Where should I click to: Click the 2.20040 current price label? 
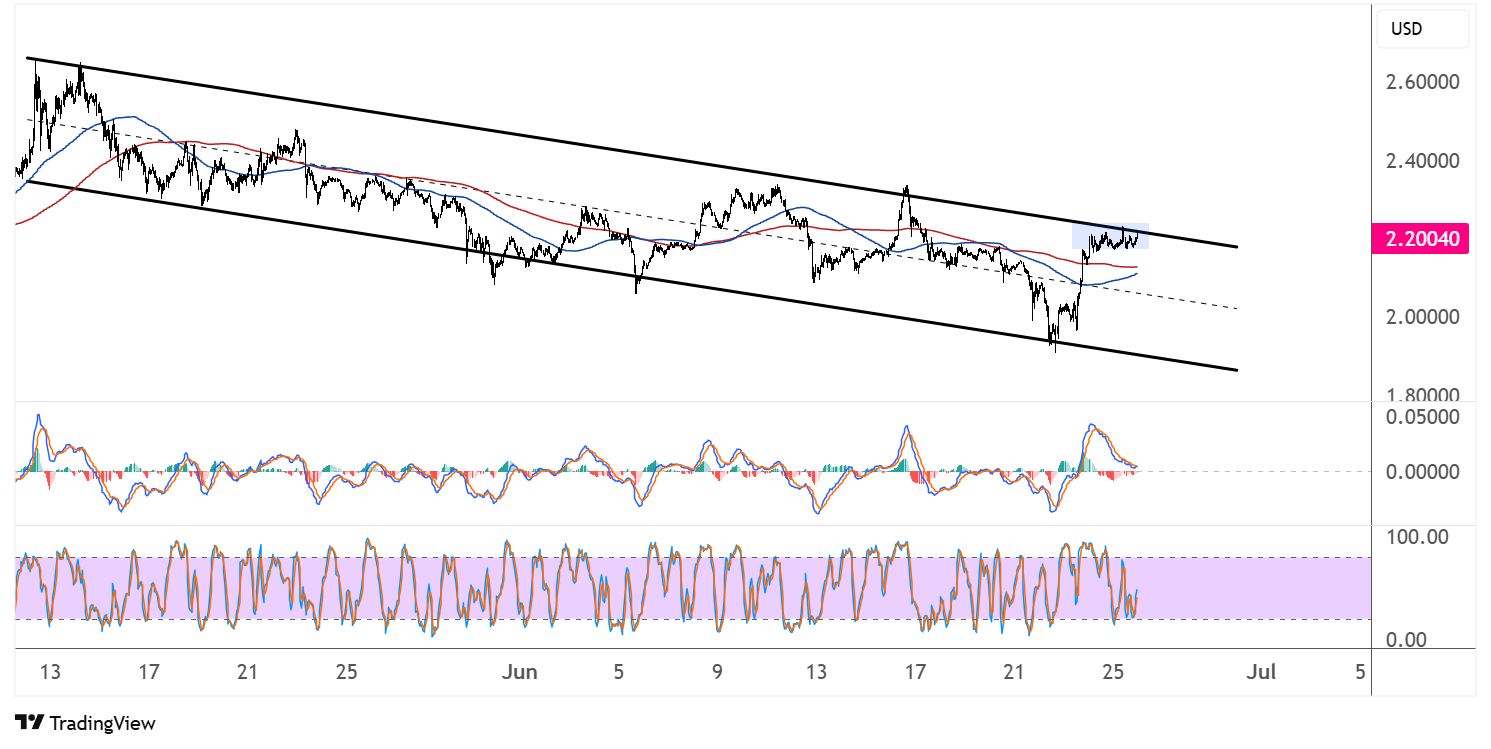pyautogui.click(x=1421, y=239)
